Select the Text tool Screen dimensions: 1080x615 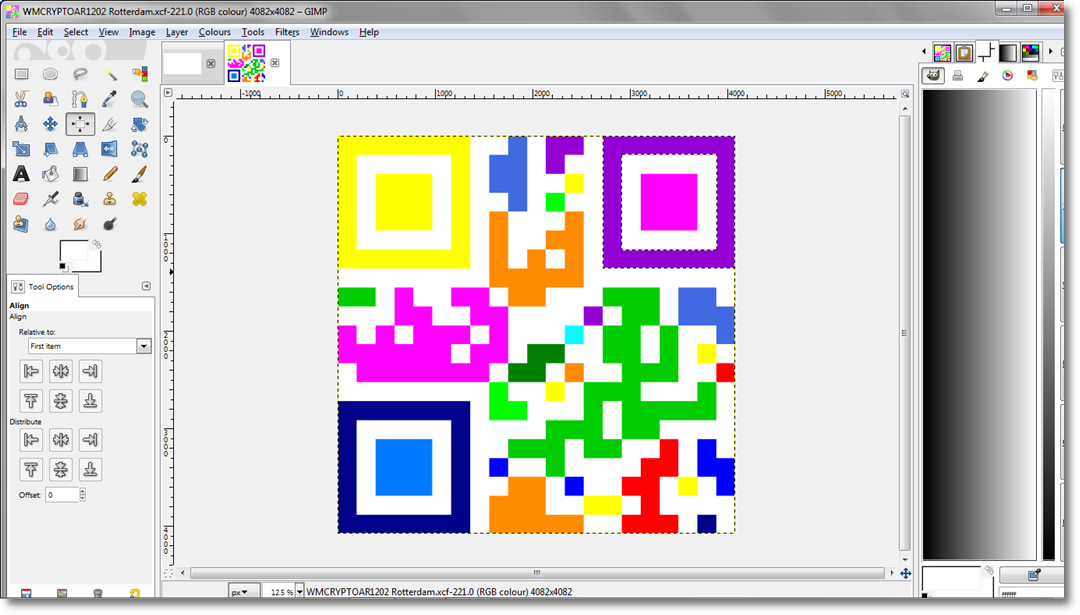21,174
